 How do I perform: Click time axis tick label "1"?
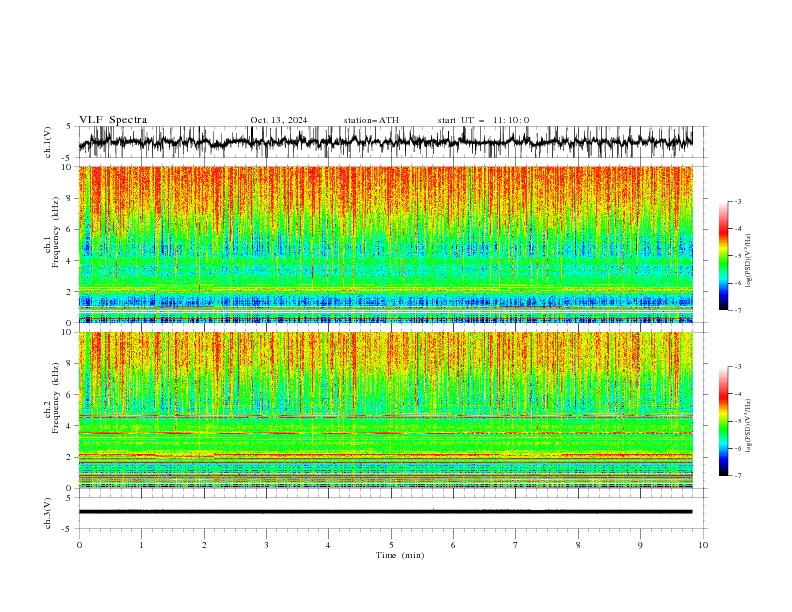(141, 545)
